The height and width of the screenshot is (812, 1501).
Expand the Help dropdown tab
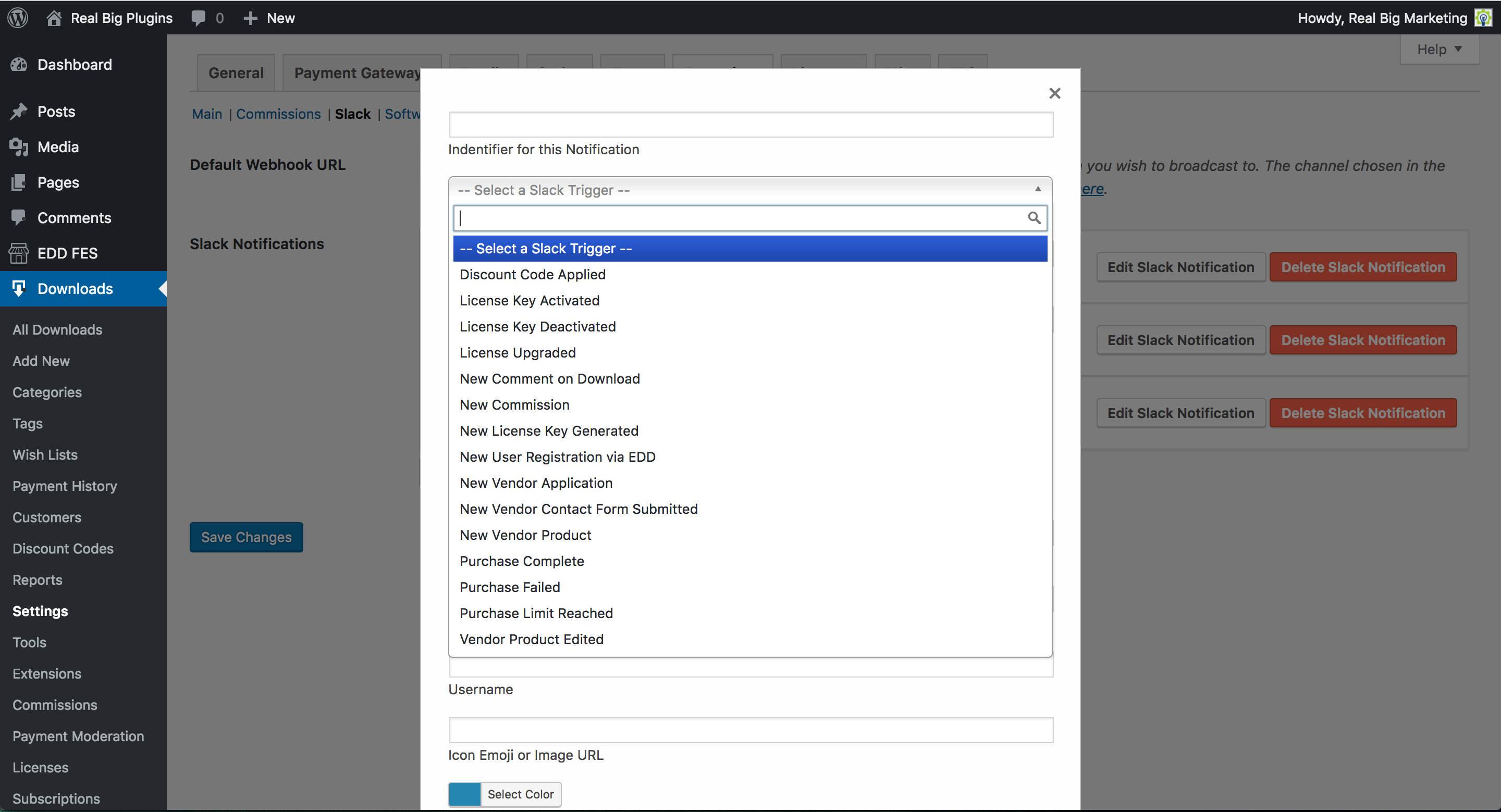click(1438, 50)
